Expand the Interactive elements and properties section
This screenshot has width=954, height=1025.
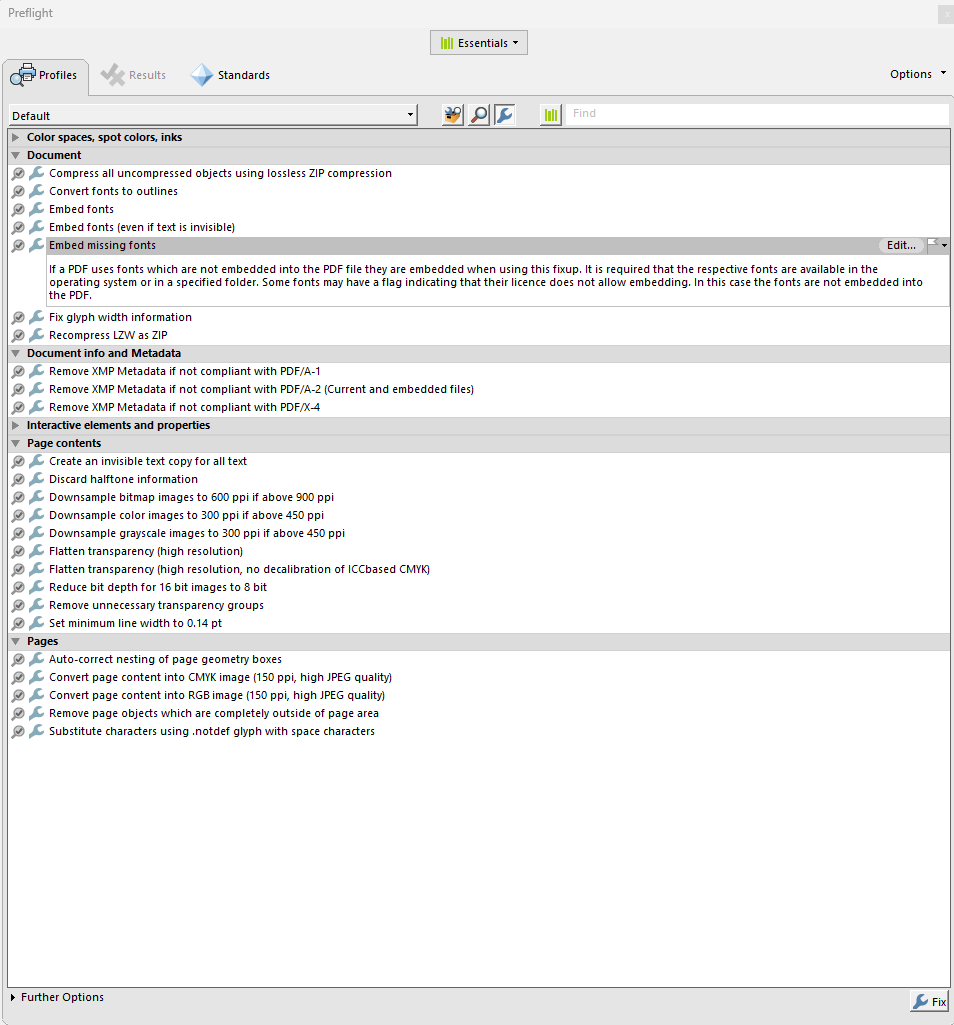click(x=16, y=425)
